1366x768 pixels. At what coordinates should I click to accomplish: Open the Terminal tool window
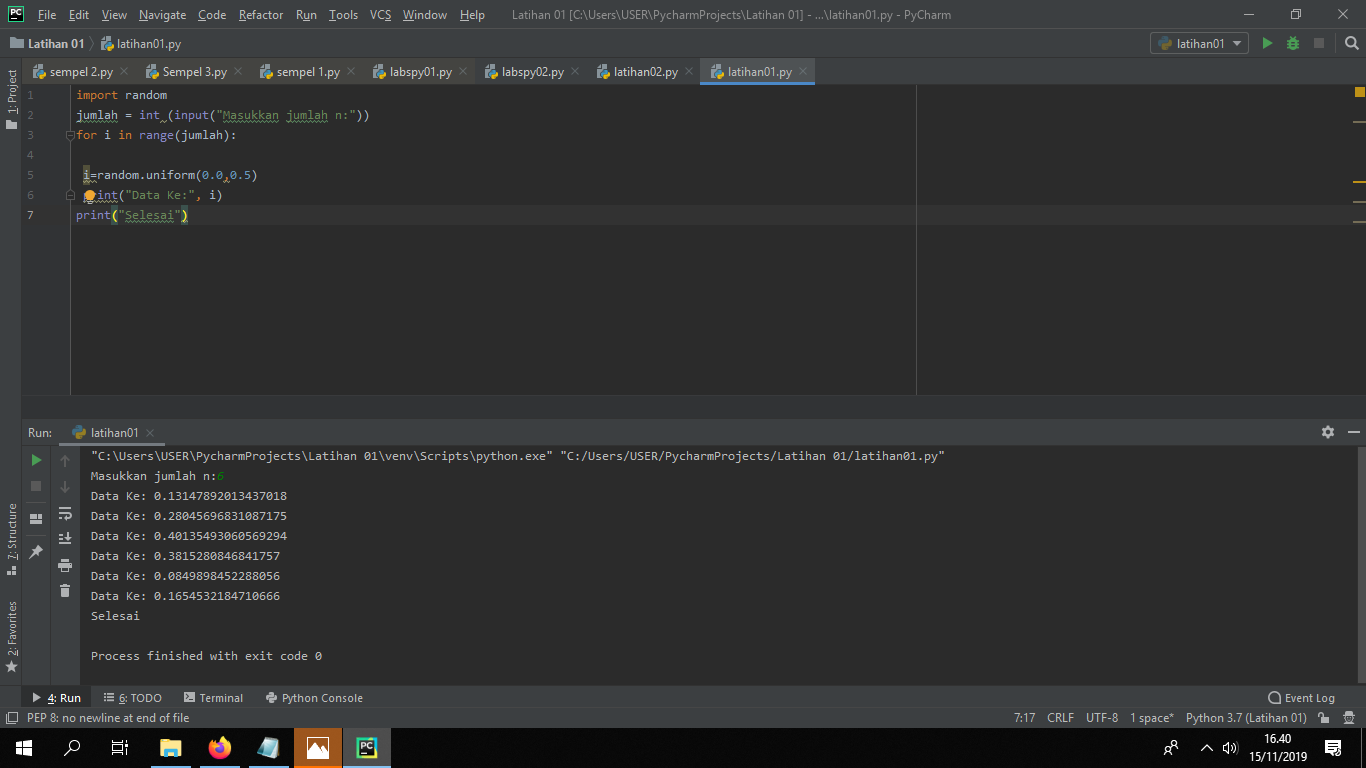[x=213, y=698]
